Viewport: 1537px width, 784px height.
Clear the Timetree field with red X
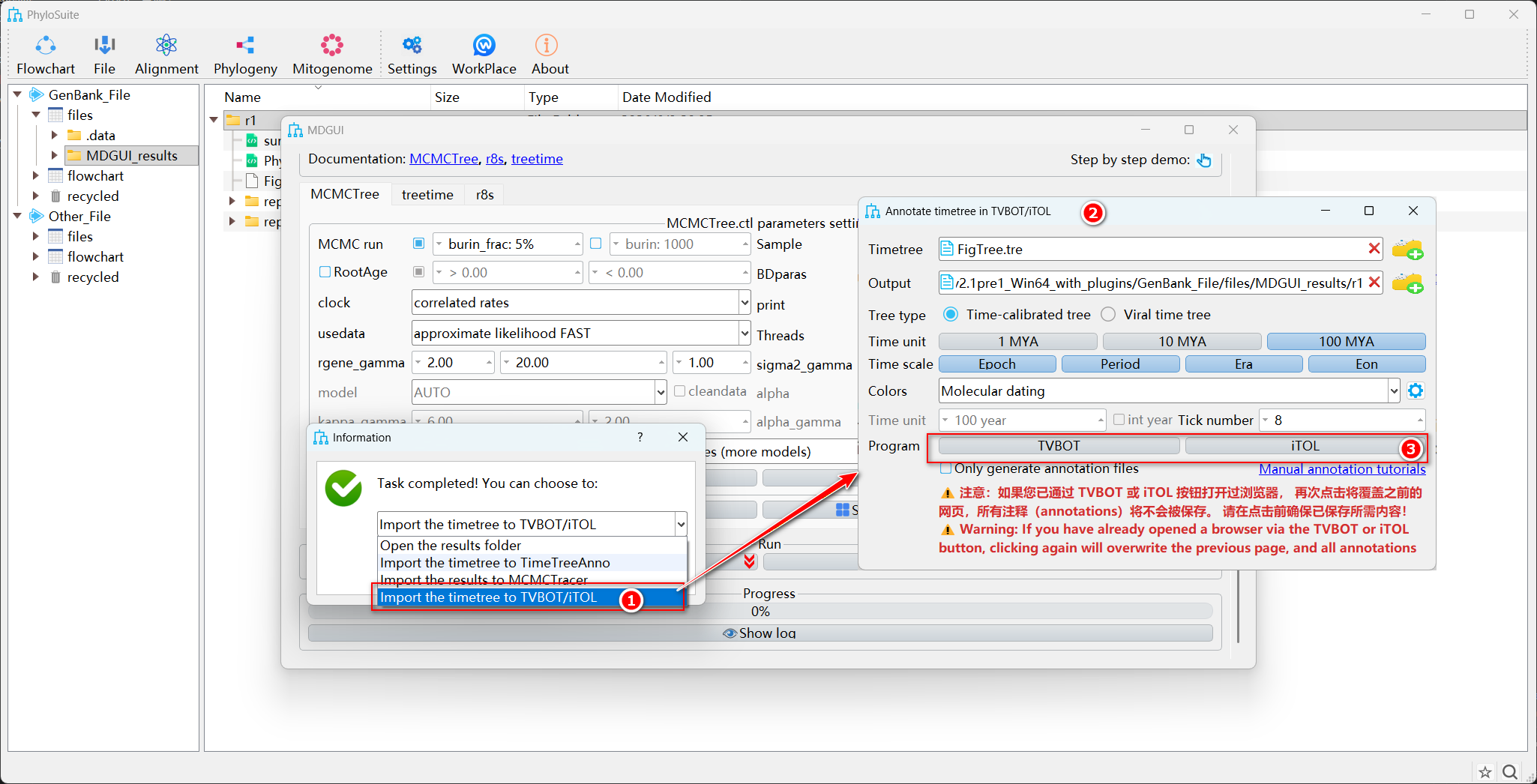click(1374, 249)
